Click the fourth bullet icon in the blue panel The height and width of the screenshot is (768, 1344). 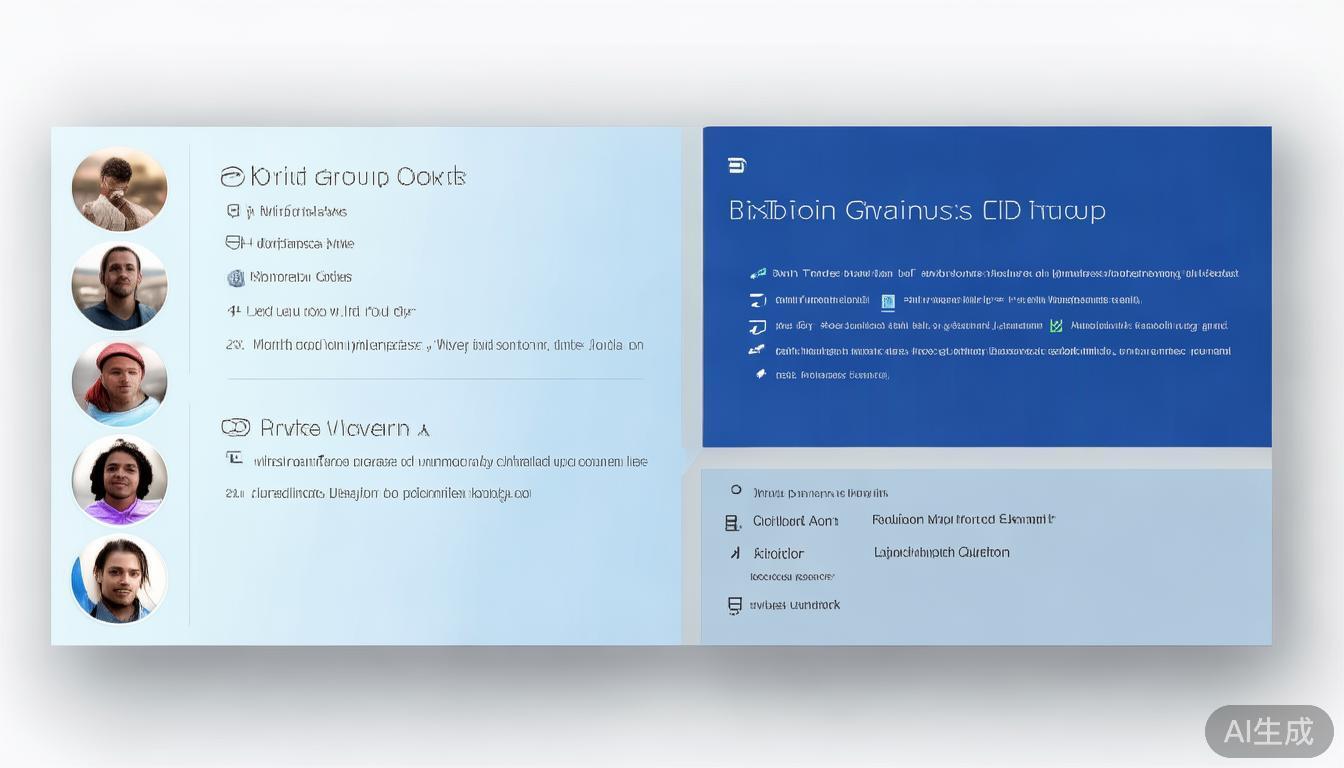click(757, 351)
